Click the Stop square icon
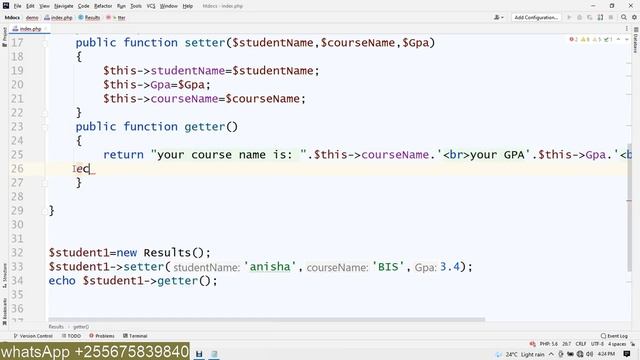Image resolution: width=640 pixels, height=360 pixels. pos(611,18)
